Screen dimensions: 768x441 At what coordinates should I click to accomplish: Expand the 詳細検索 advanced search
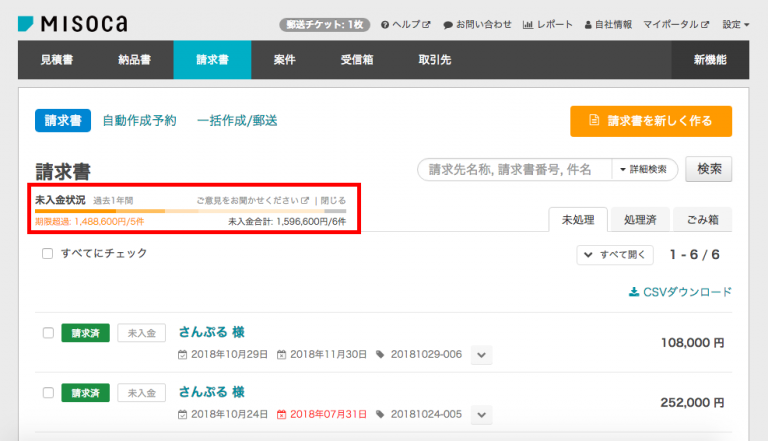pos(646,170)
